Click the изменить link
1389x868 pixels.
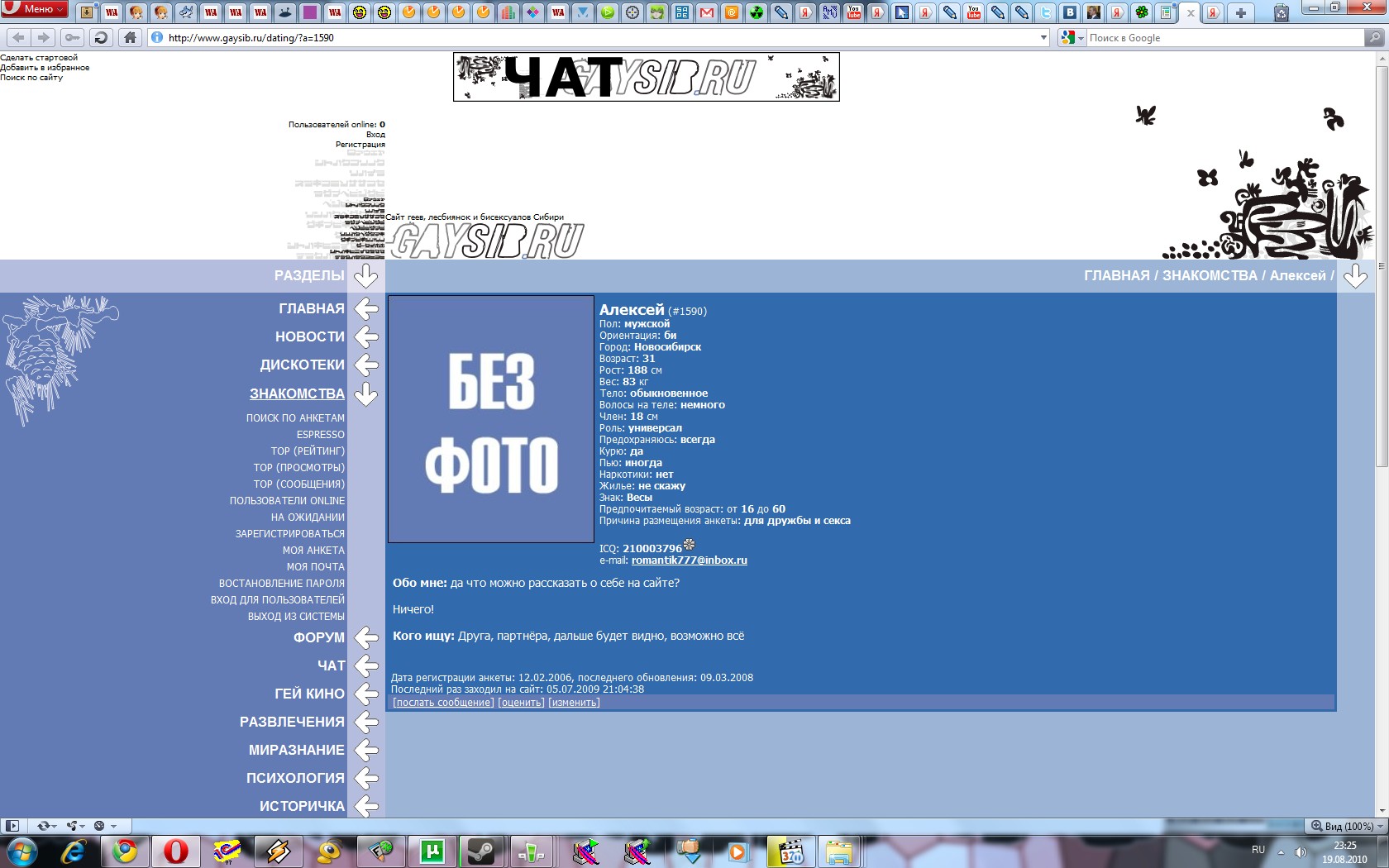[574, 703]
